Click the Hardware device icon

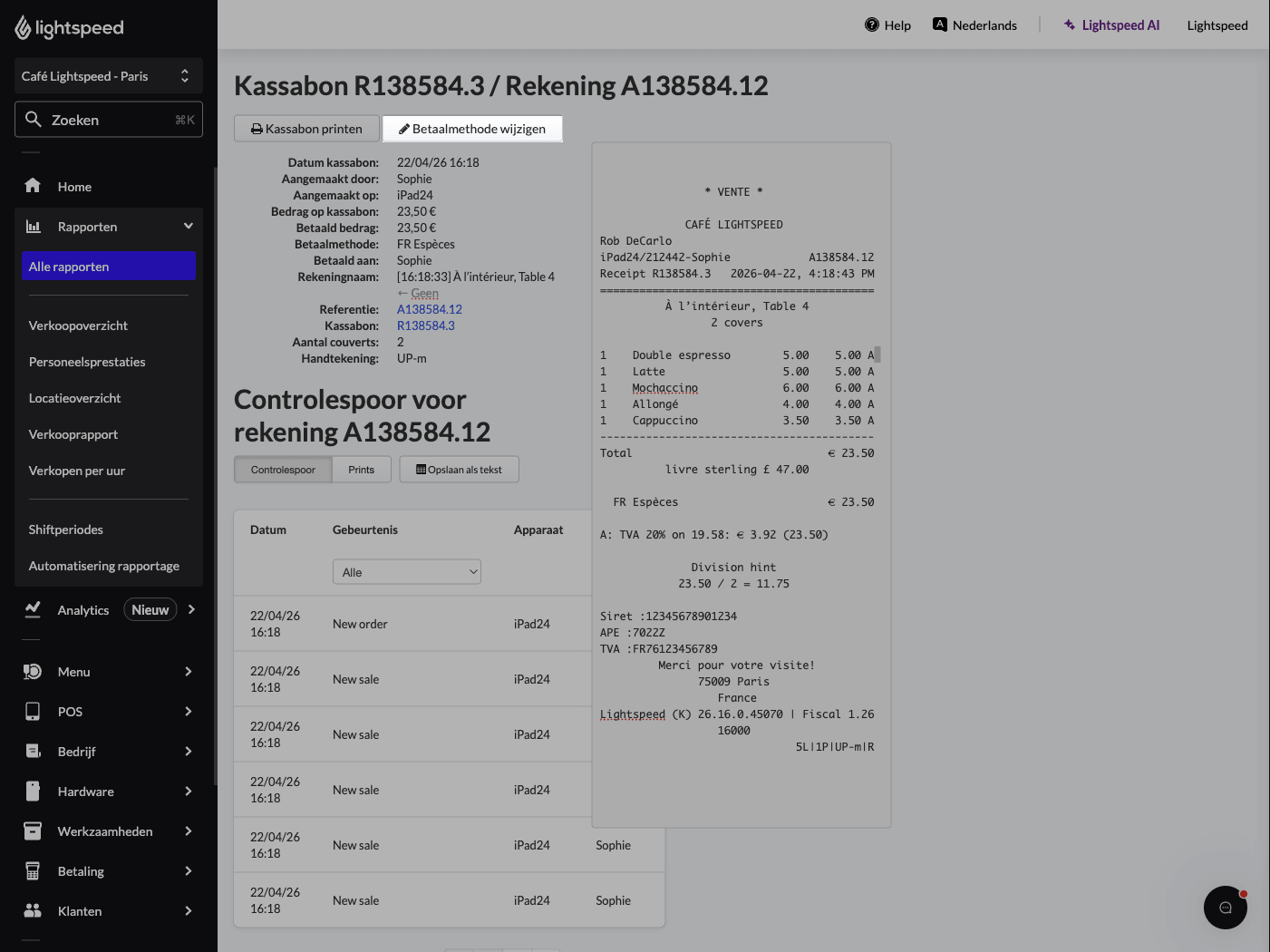[x=33, y=792]
